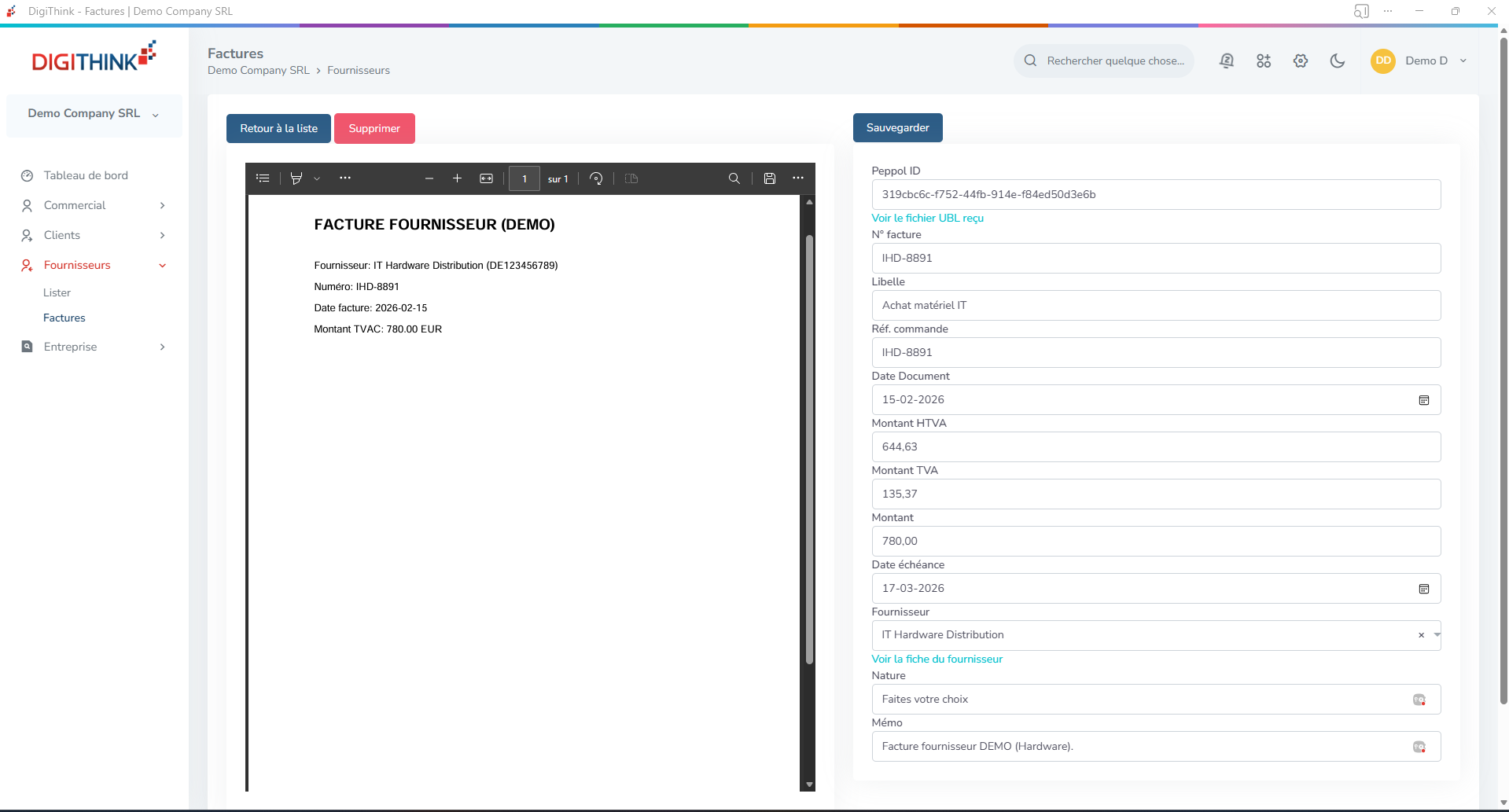Save the PDF using the disk icon
Image resolution: width=1509 pixels, height=812 pixels.
tap(770, 178)
